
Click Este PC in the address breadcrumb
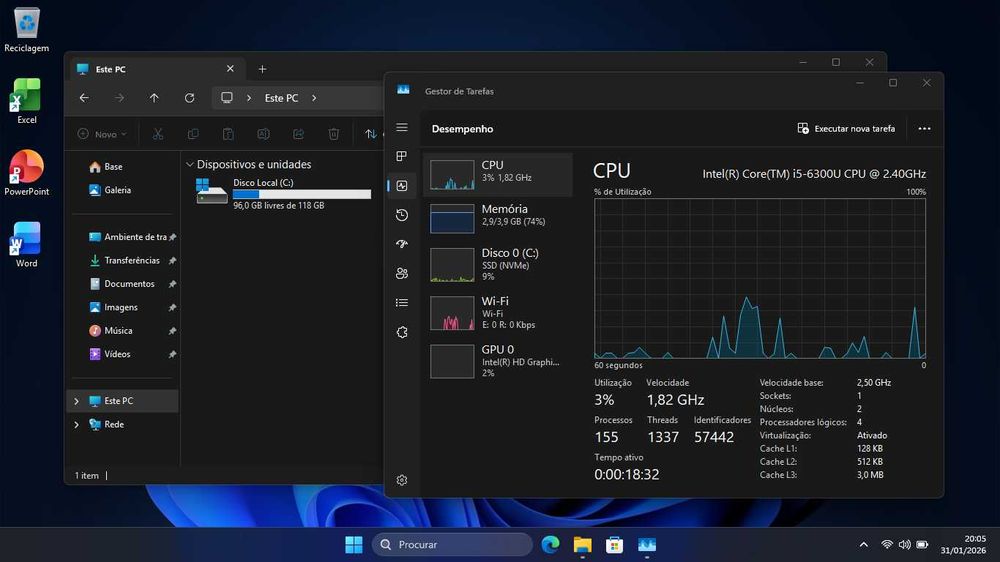281,98
